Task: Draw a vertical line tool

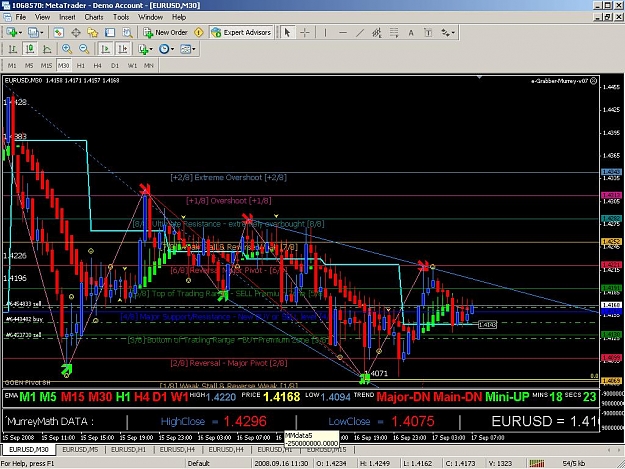Action: point(325,33)
